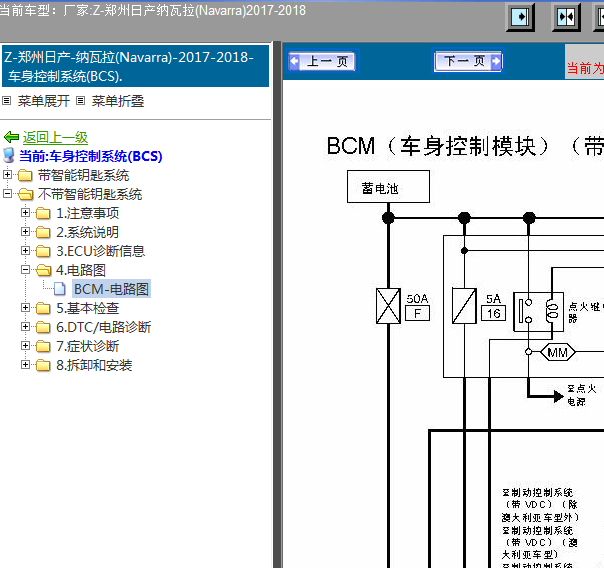604x568 pixels.
Task: Click folder icon of 5.基本检查
Action: coord(43,308)
